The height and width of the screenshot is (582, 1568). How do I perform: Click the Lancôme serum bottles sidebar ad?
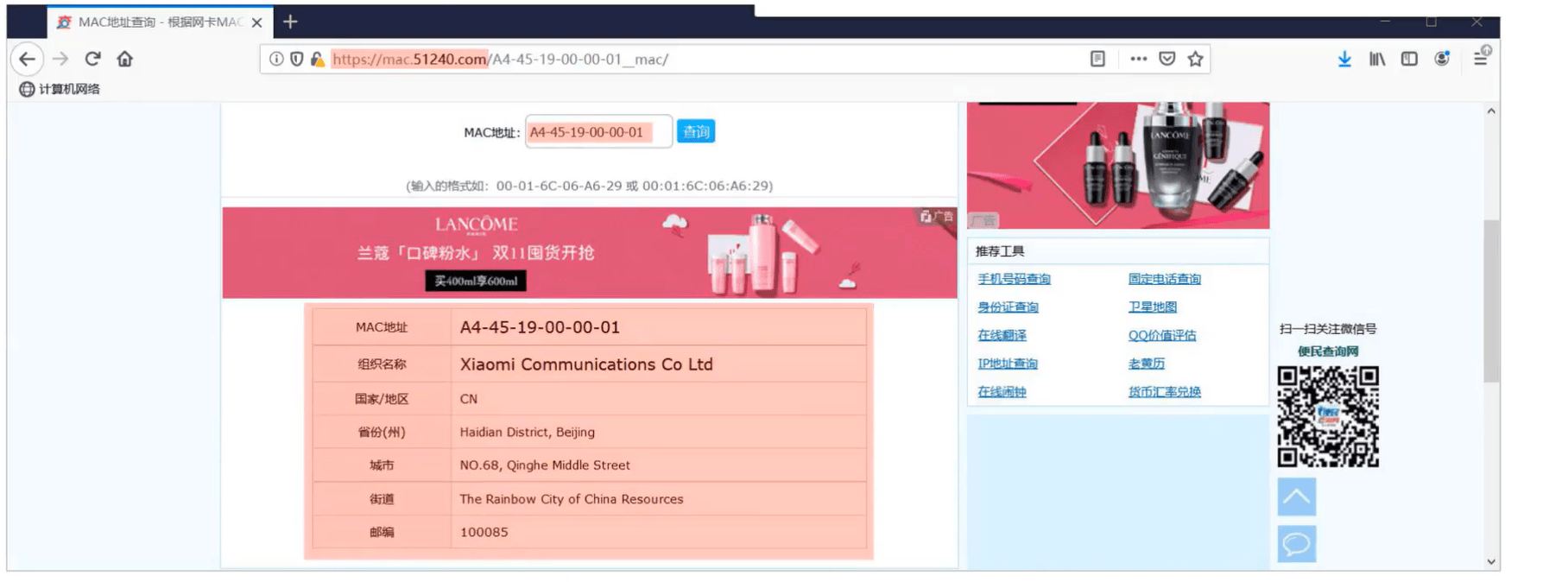pyautogui.click(x=1118, y=165)
